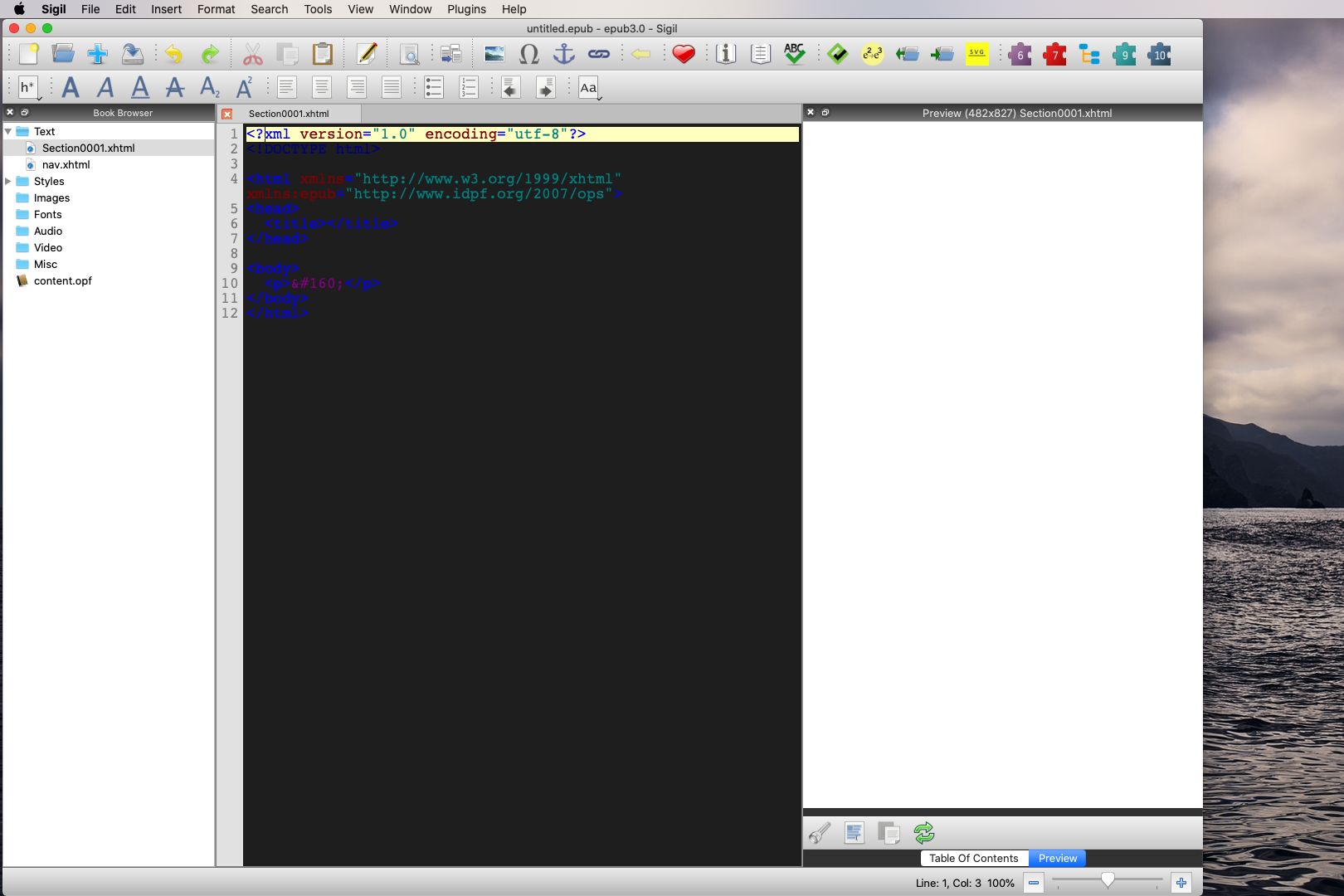The image size is (1344, 896).
Task: Open the Plugins menu
Action: pos(466,9)
